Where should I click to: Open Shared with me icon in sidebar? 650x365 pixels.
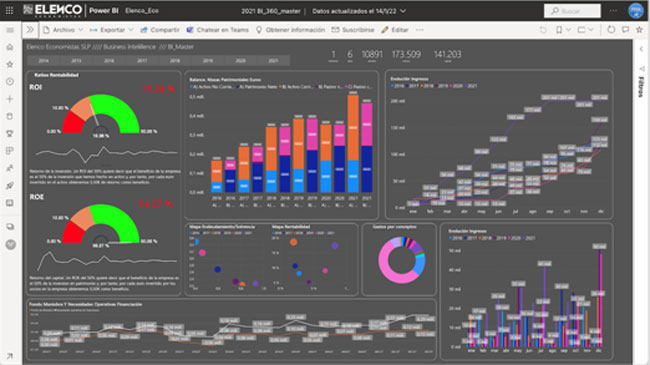click(x=10, y=168)
